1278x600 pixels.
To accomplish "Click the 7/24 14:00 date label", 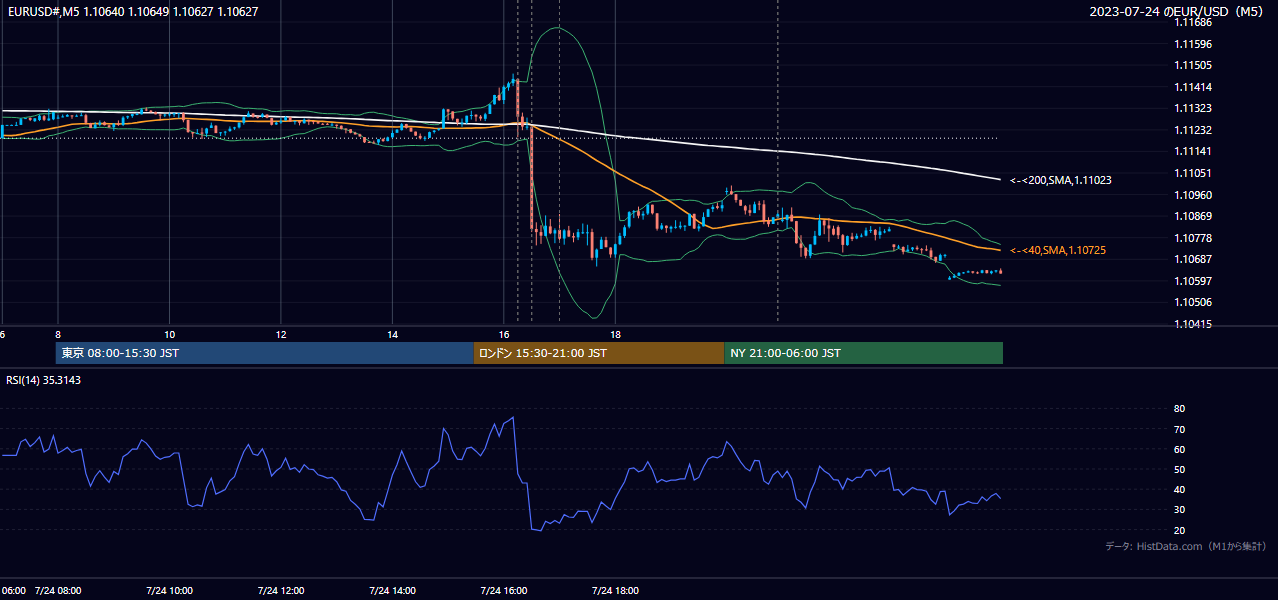I will coord(392,590).
